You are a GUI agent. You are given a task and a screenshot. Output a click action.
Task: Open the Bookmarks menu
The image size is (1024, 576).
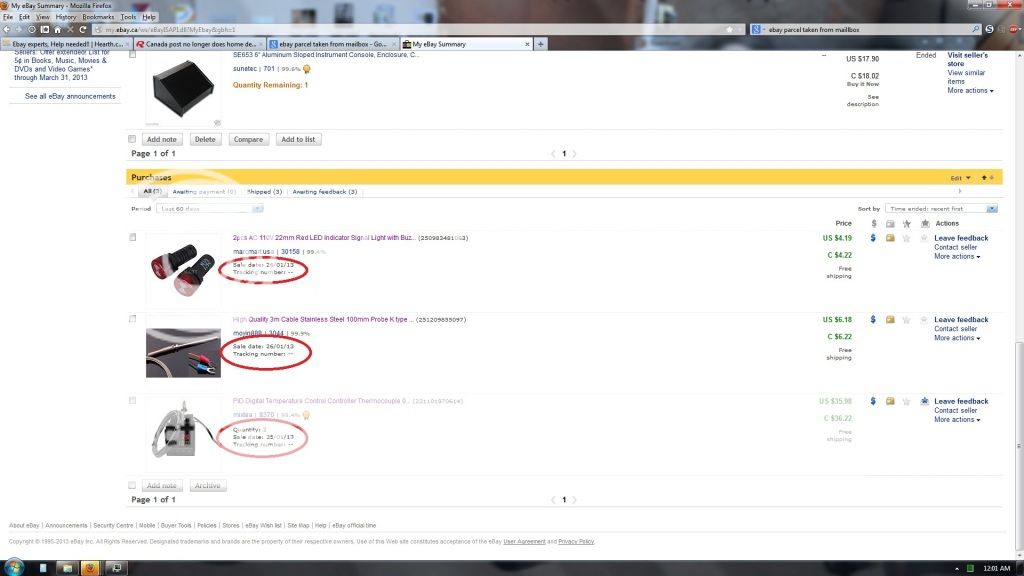98,17
